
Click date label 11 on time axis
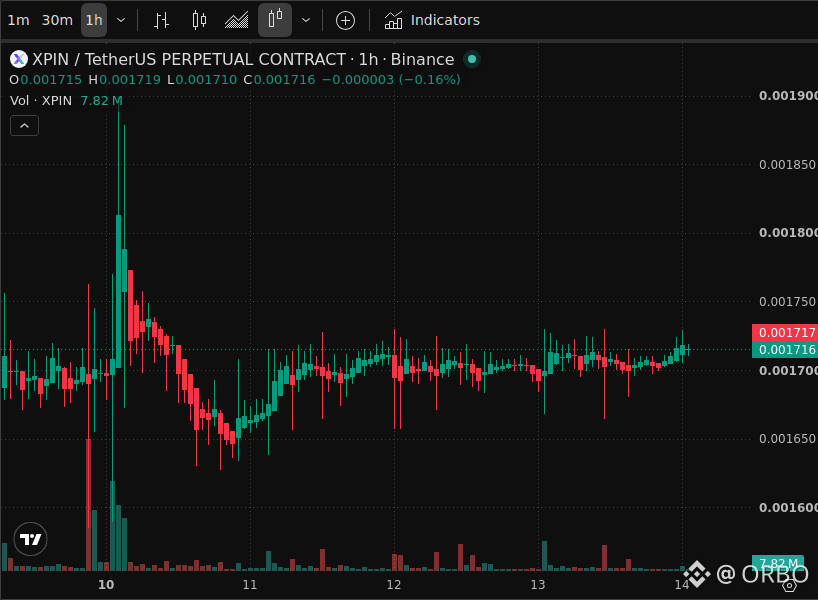click(x=250, y=585)
